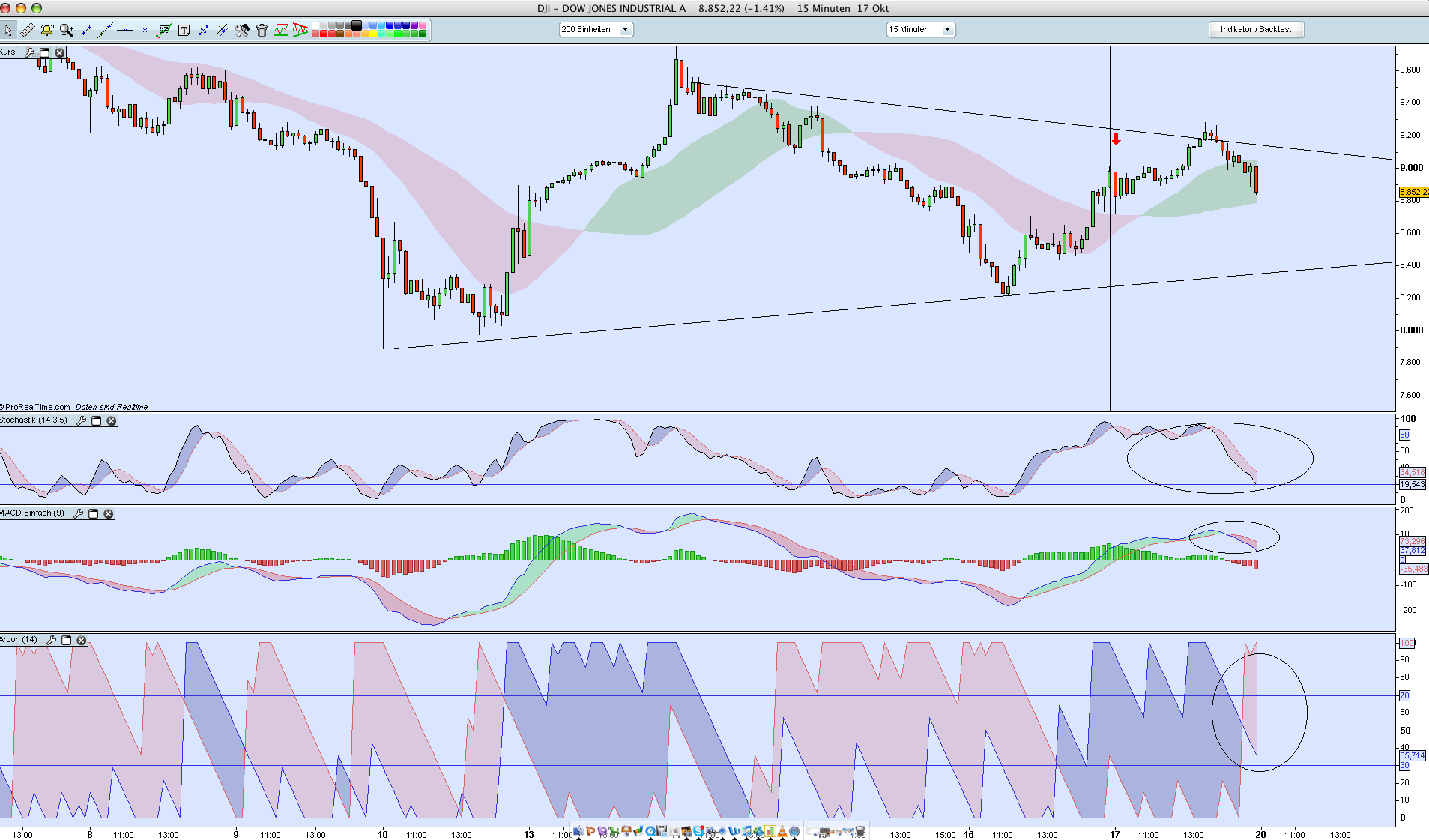Click the Stochastik value 34,518
Image resolution: width=1429 pixels, height=840 pixels.
1413,472
